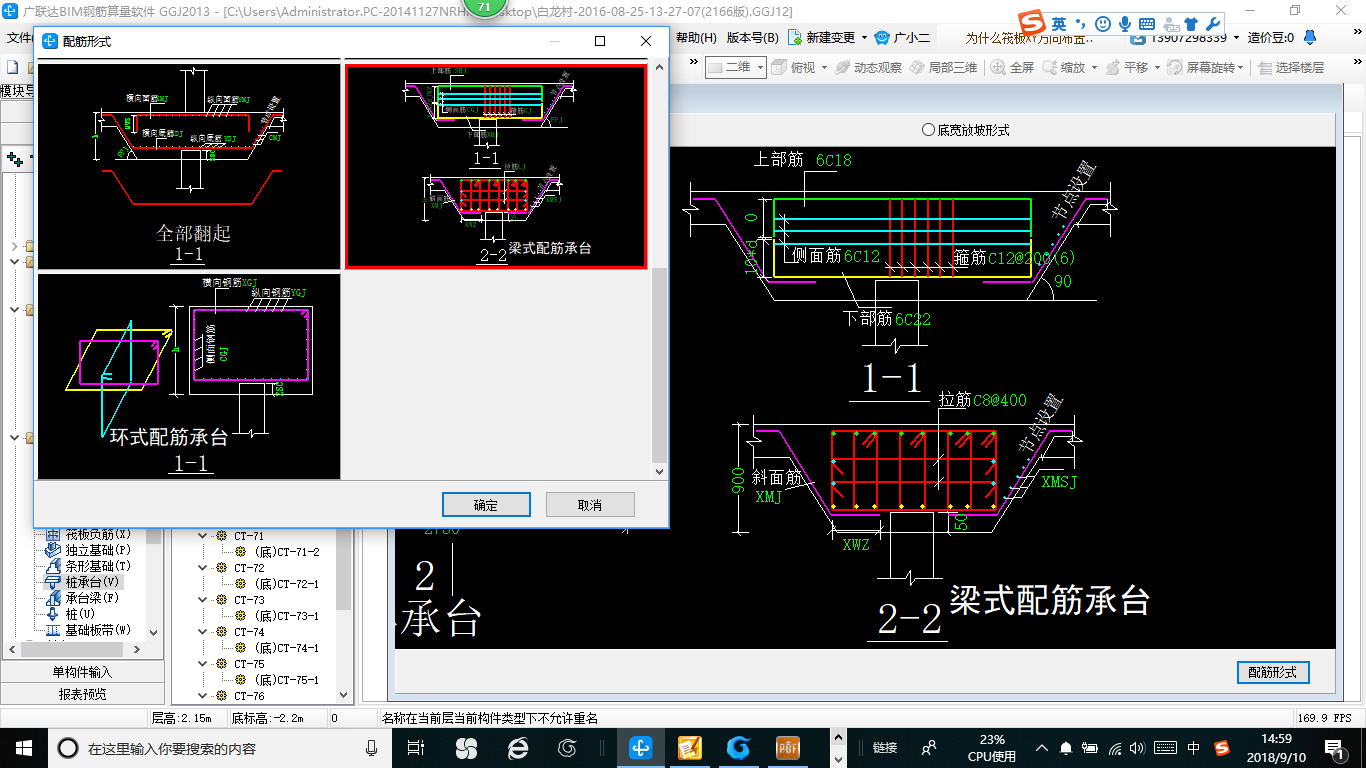Click the 层高 2.15m status entry
This screenshot has width=1366, height=768.
tap(182, 718)
